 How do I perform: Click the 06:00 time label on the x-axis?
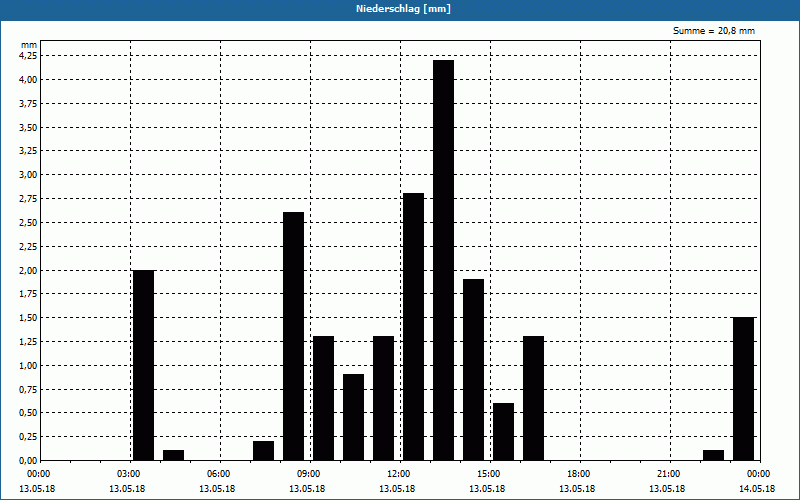220,474
